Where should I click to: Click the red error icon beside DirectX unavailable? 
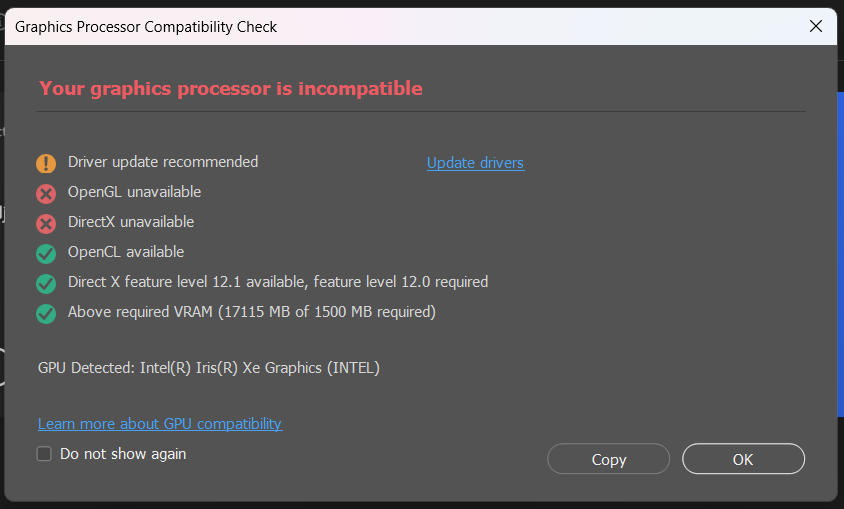46,223
